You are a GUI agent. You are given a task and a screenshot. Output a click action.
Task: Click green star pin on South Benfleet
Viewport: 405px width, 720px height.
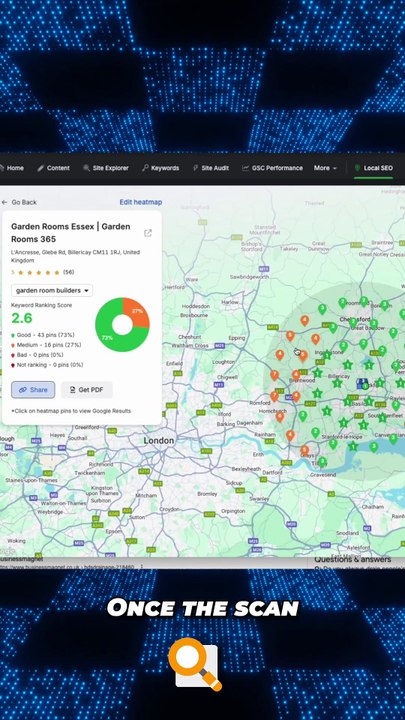pos(382,417)
